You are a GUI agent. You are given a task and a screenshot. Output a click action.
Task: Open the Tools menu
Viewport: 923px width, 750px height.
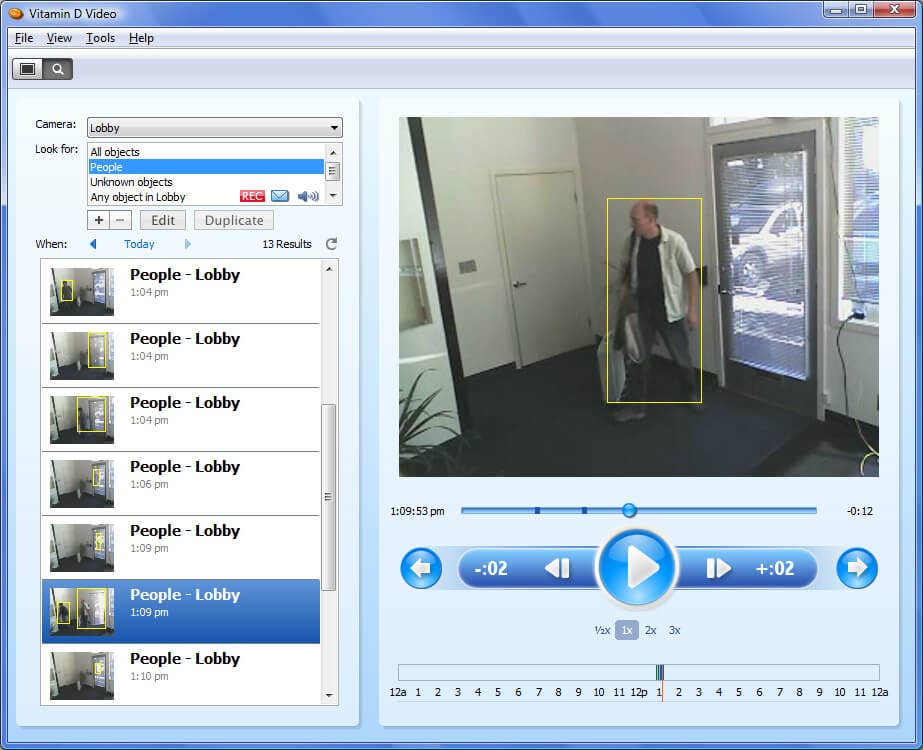click(100, 38)
